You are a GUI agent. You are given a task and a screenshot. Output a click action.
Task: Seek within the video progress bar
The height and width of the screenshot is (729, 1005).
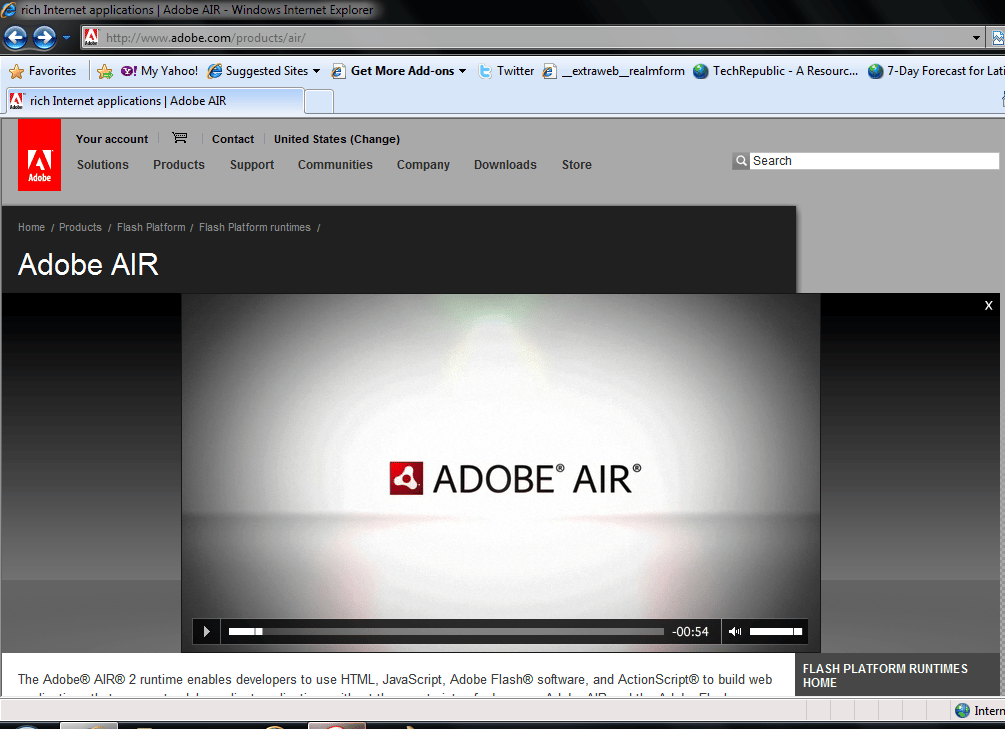446,632
